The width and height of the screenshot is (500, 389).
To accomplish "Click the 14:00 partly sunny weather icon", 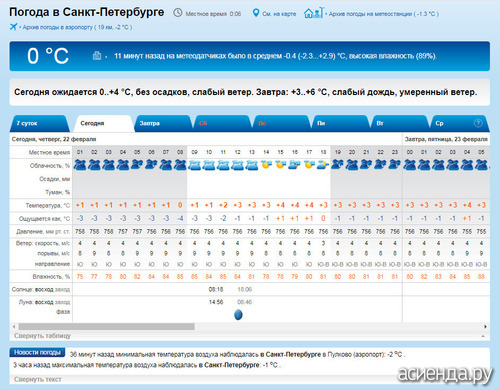I will [266, 164].
